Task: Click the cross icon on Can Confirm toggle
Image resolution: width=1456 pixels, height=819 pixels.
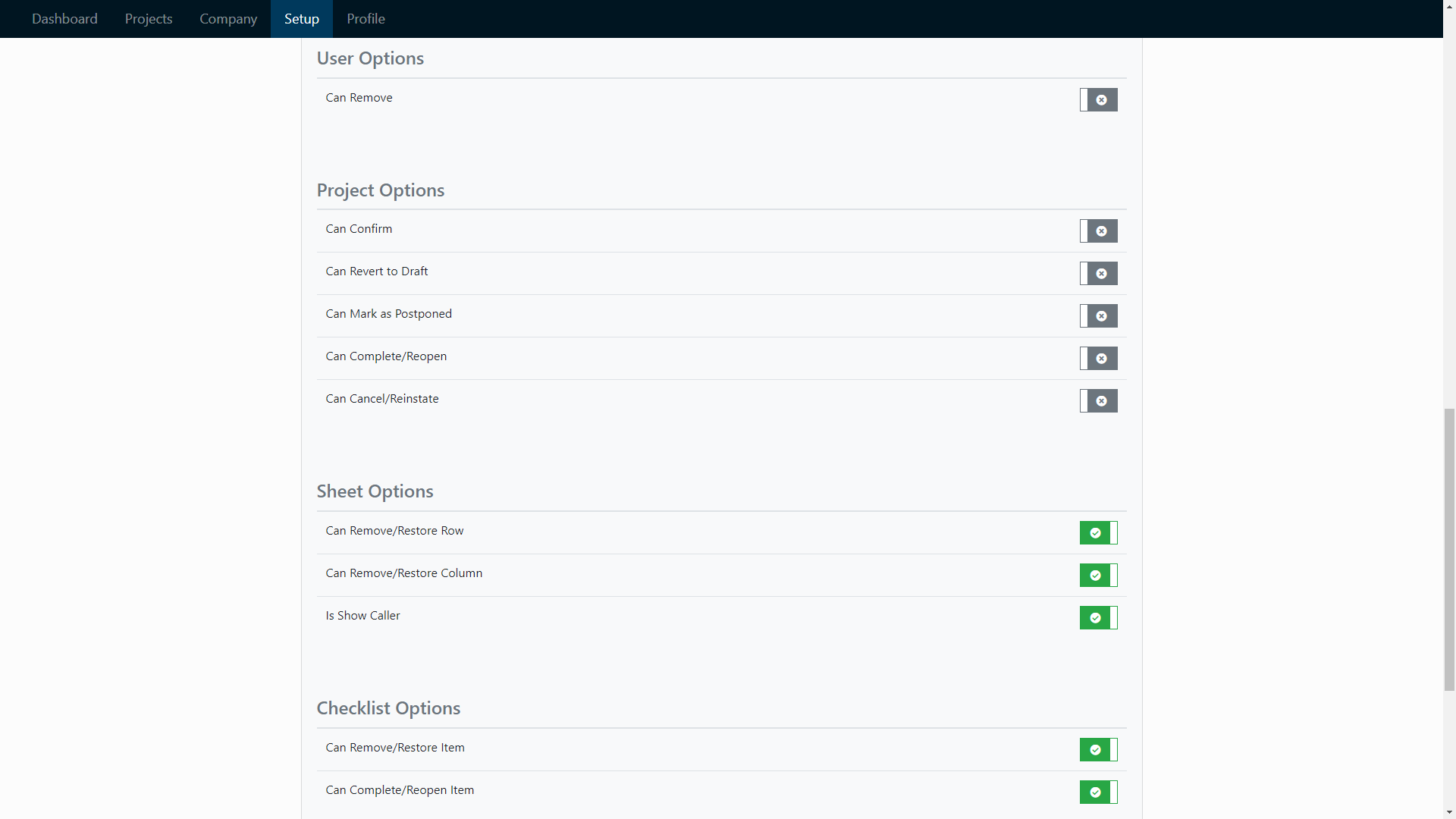Action: [x=1101, y=231]
